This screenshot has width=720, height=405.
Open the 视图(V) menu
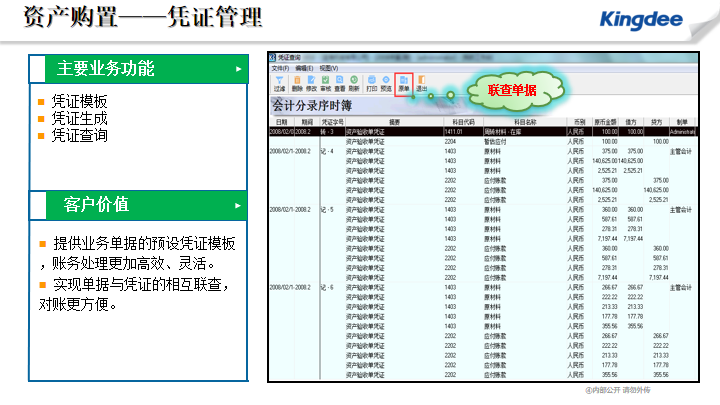pos(329,68)
